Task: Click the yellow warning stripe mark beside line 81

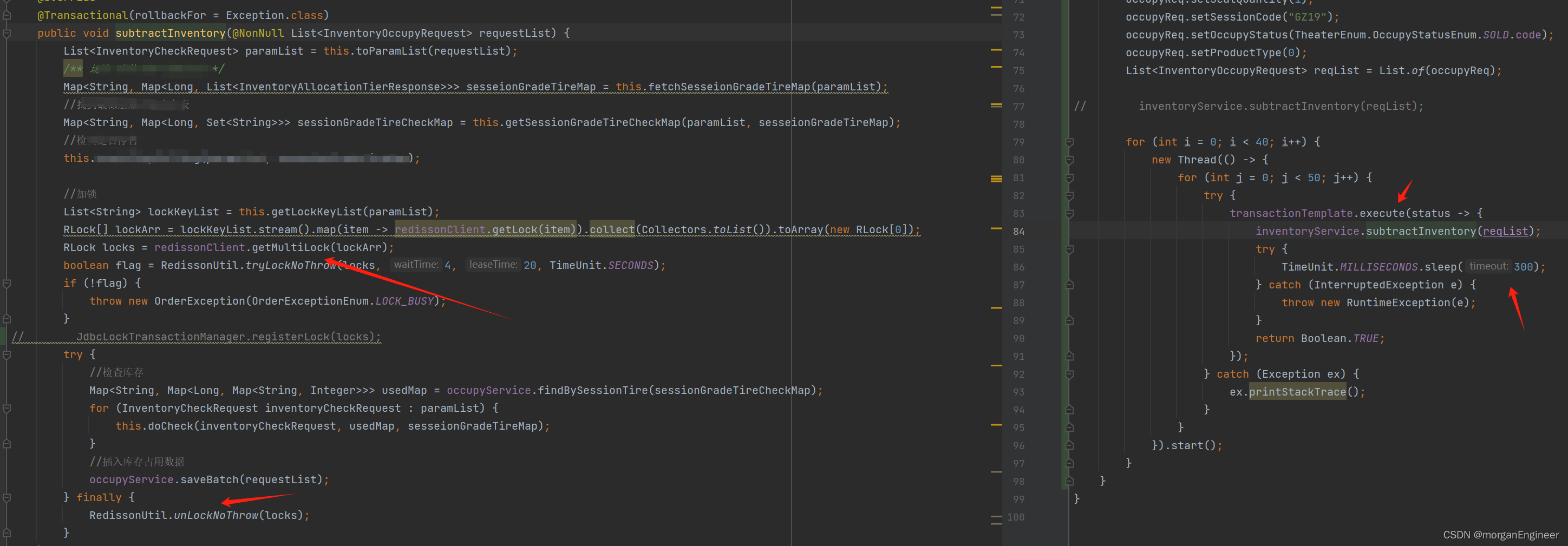Action: (996, 179)
